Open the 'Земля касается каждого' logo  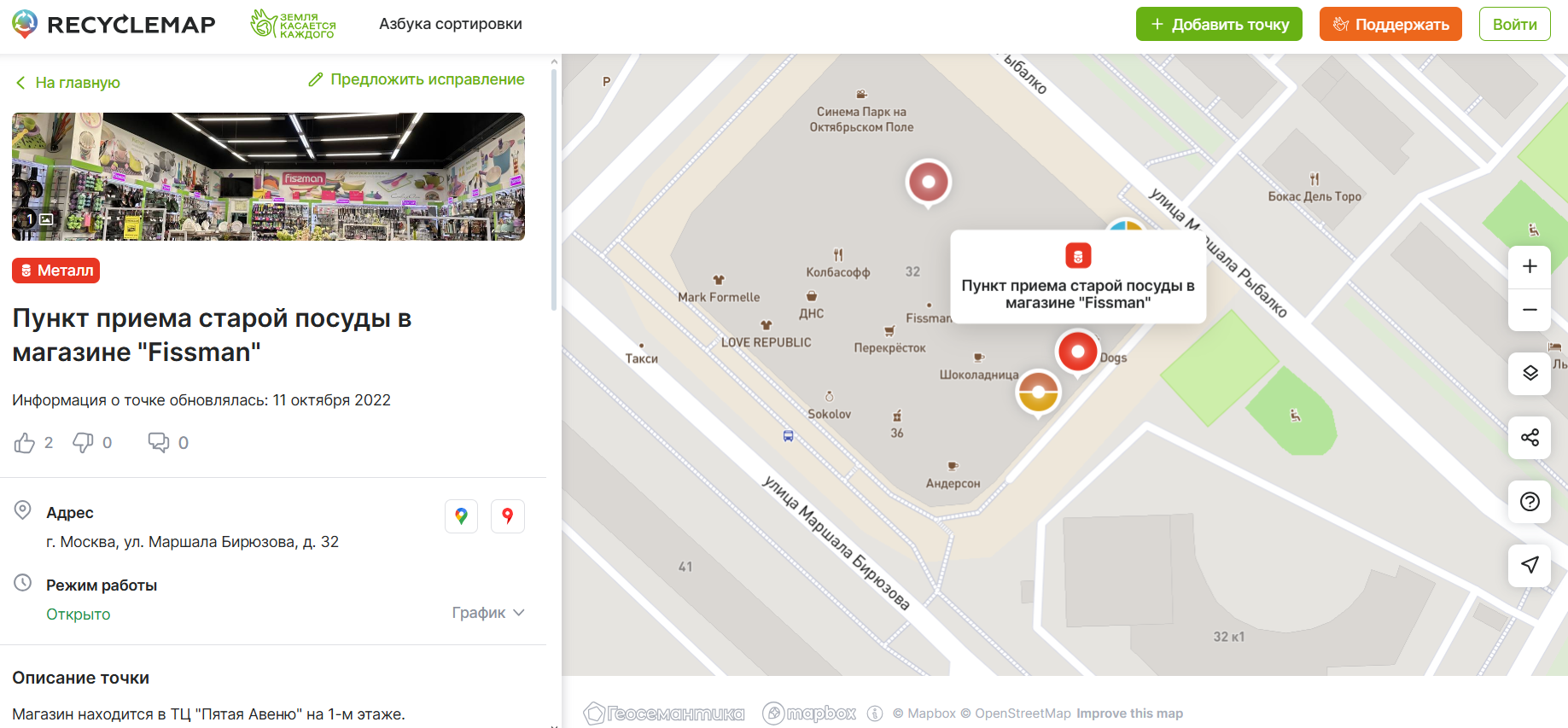(x=293, y=24)
